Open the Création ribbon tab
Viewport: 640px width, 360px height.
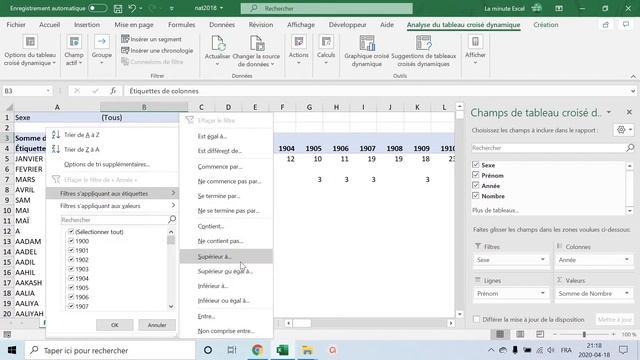coord(545,24)
